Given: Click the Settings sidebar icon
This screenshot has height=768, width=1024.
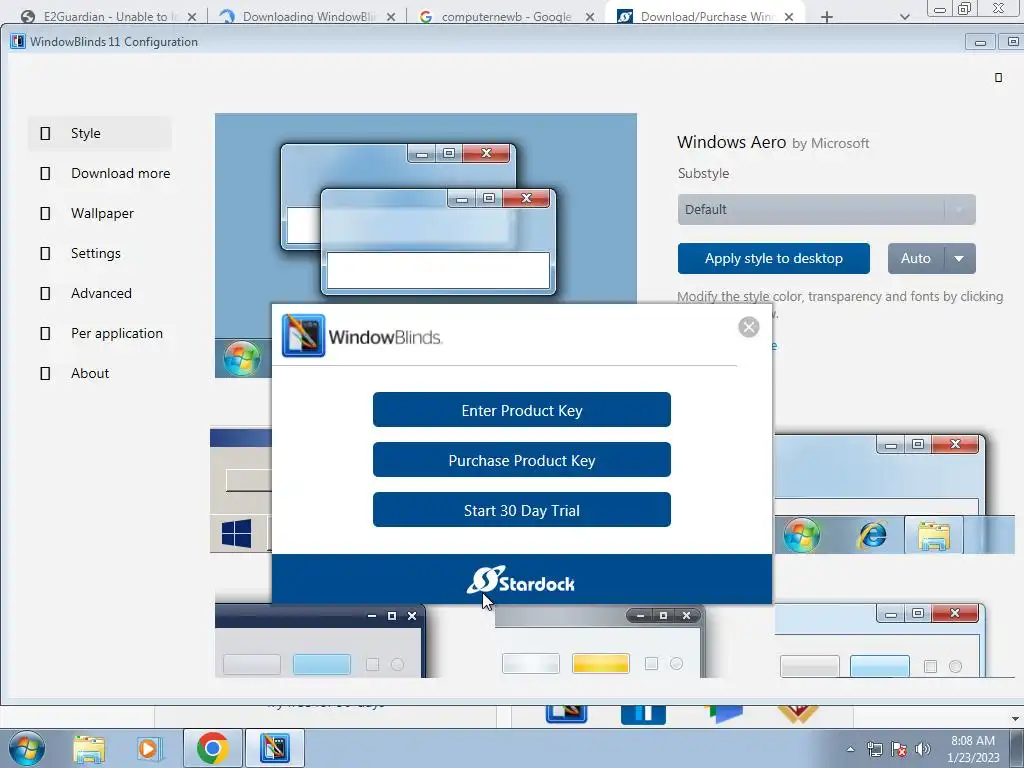Looking at the screenshot, I should point(45,253).
